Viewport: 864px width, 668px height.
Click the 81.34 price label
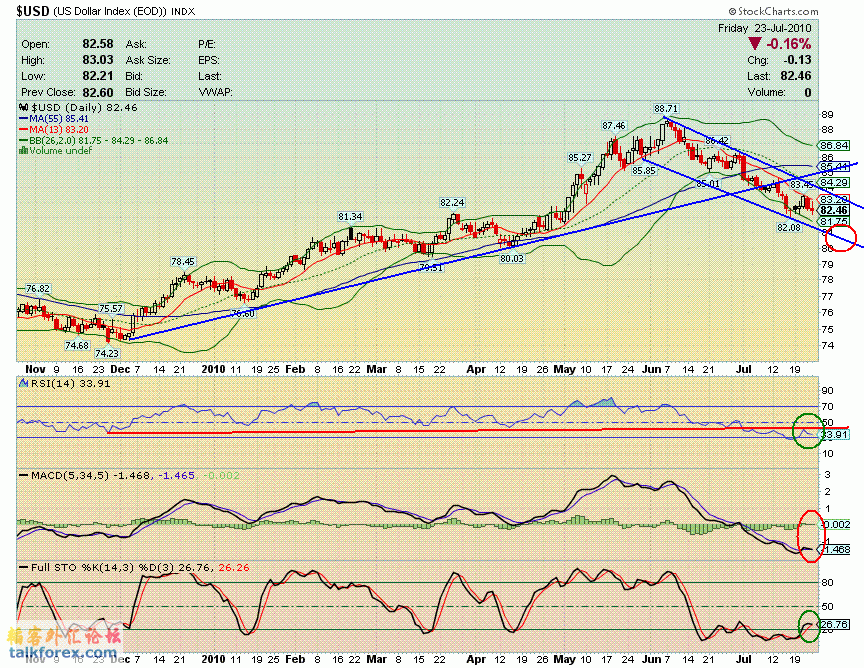coord(350,217)
